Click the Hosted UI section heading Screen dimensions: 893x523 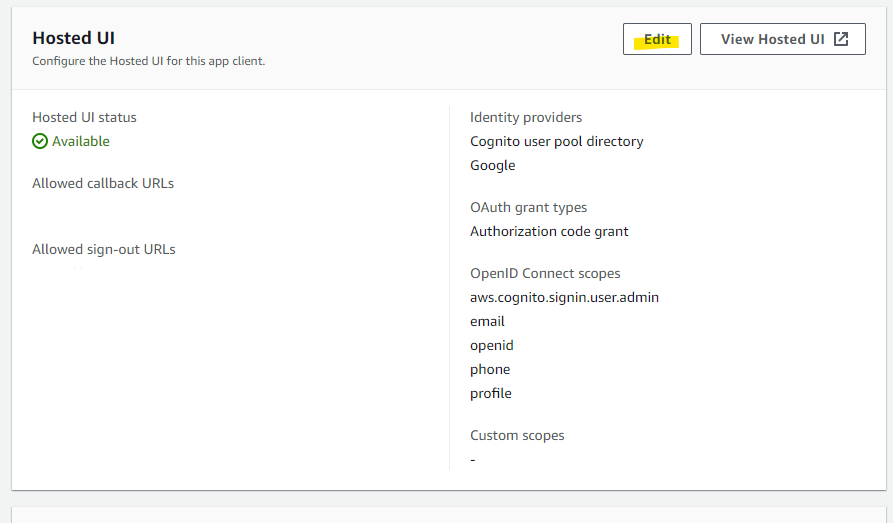point(73,38)
